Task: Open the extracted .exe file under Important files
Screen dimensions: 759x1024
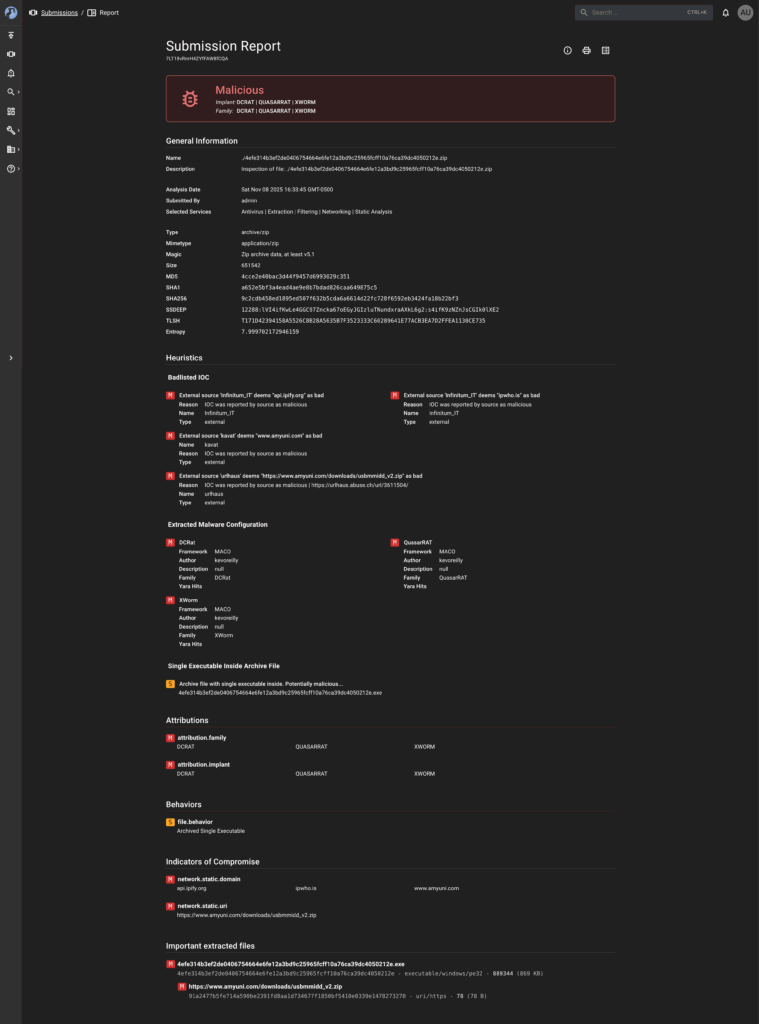Action: click(x=290, y=963)
